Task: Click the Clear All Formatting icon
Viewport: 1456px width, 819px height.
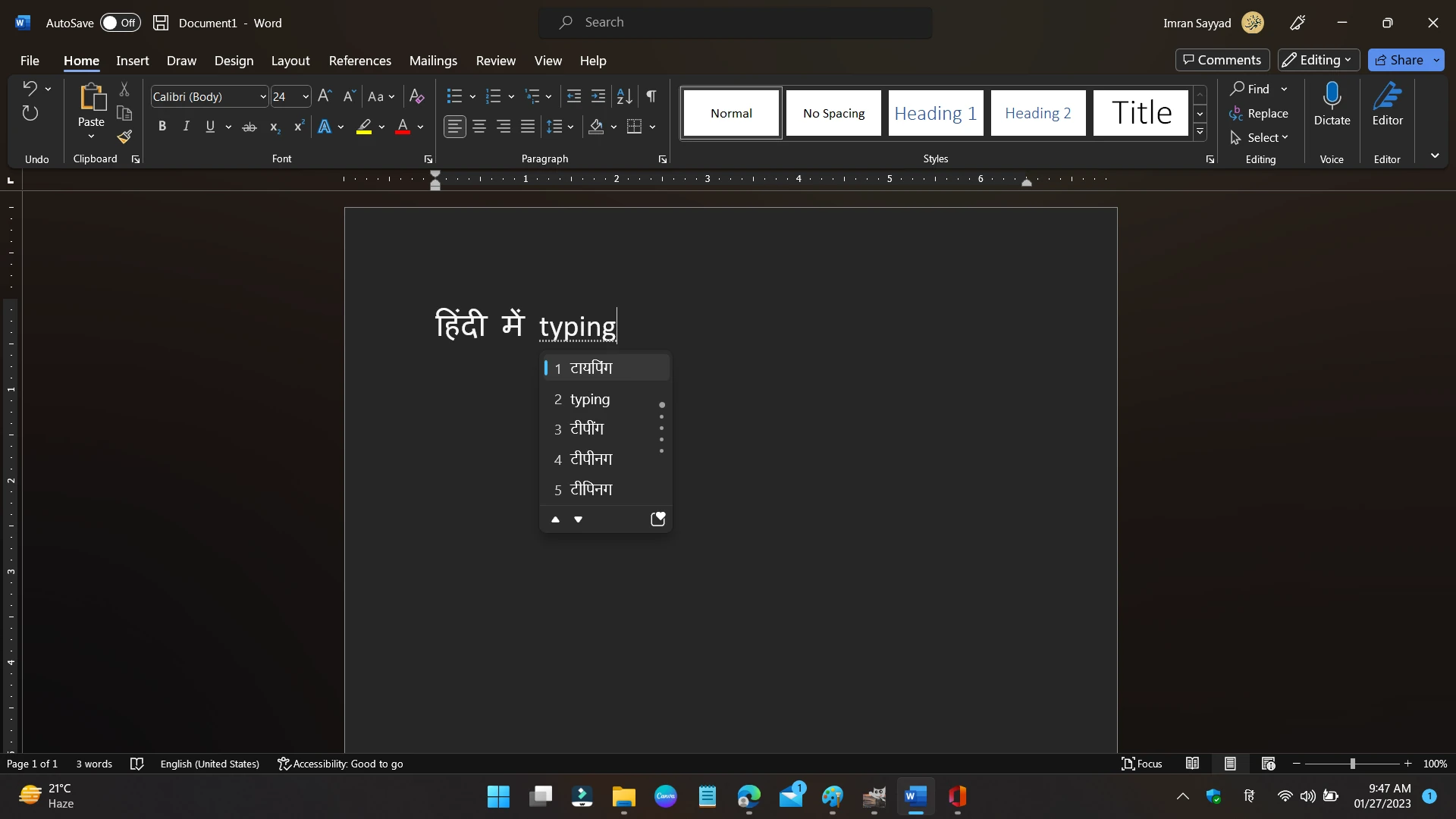Action: [416, 96]
